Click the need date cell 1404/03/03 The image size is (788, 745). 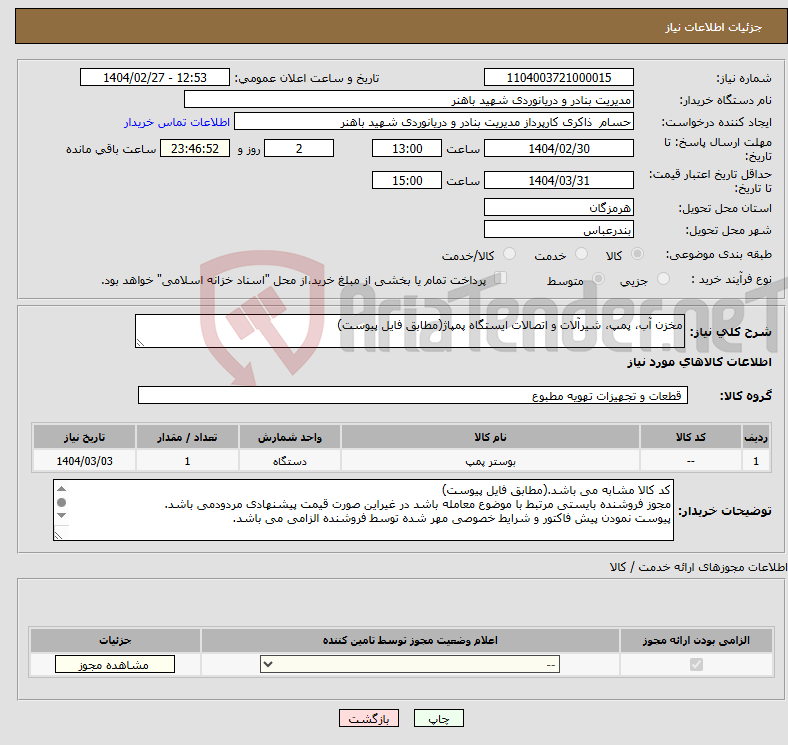(84, 460)
